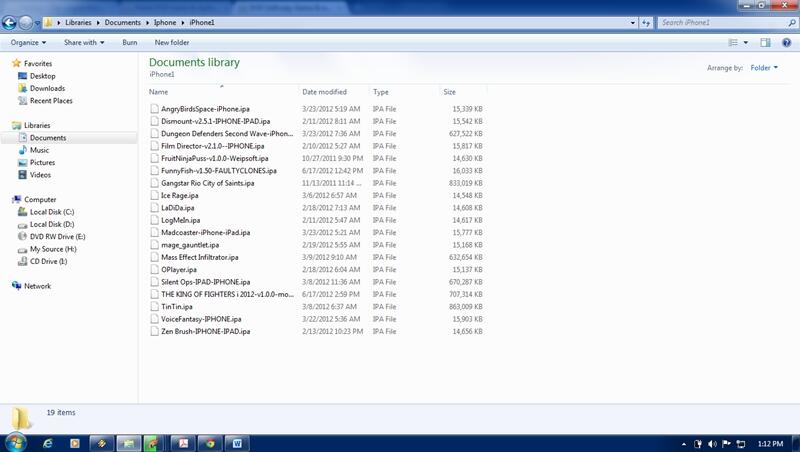The image size is (800, 452).
Task: Click the Libraries breadcrumb
Action: pyautogui.click(x=78, y=22)
